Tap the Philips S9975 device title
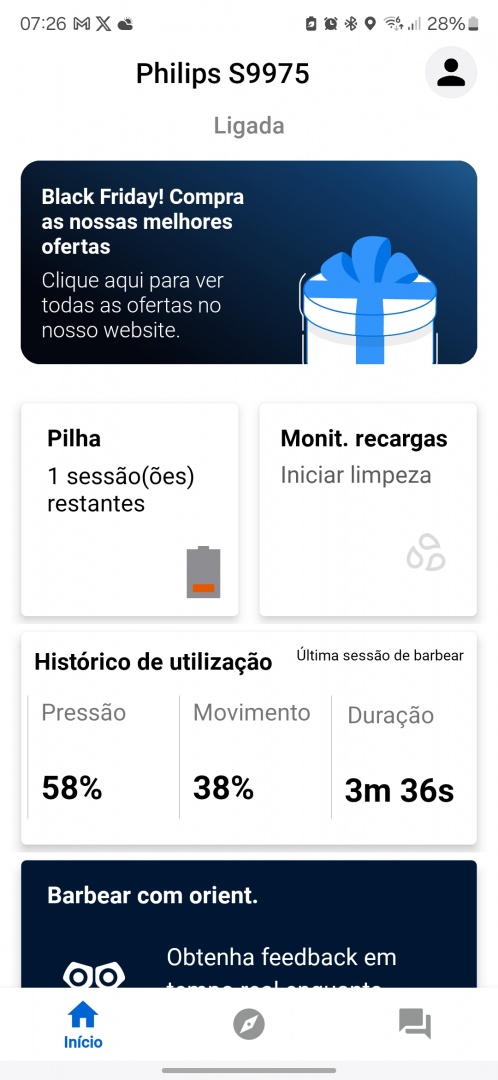This screenshot has height=1080, width=498. (x=222, y=74)
